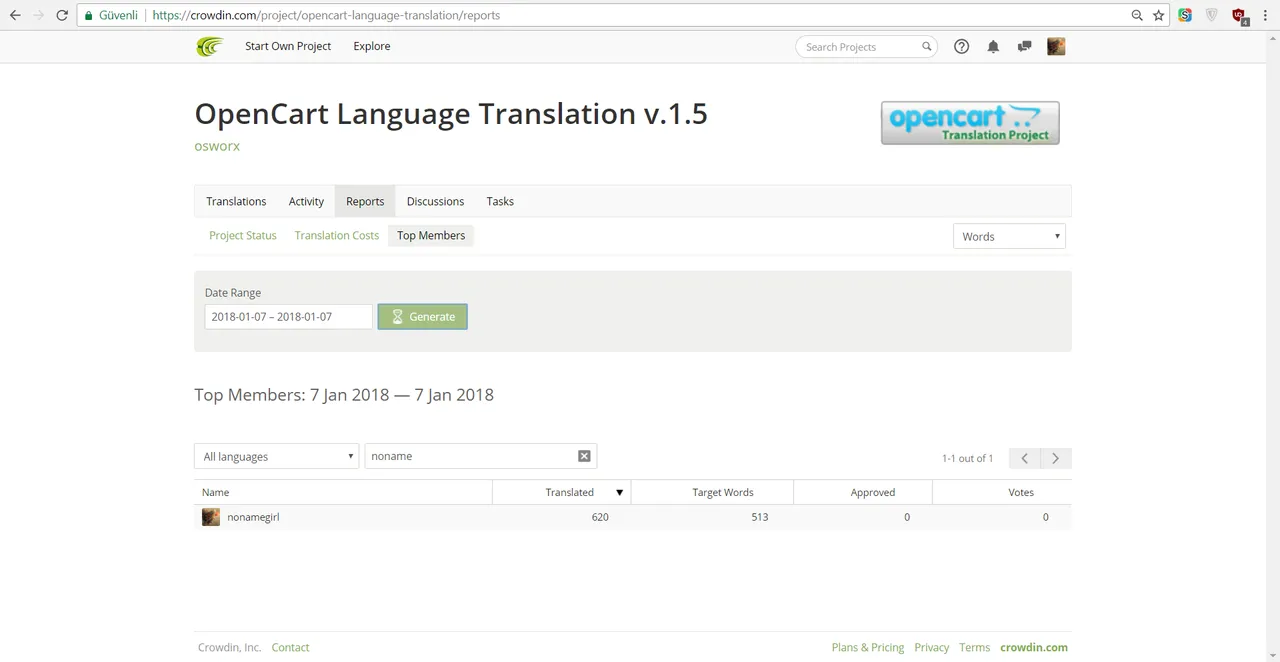
Task: Open notifications bell
Action: click(993, 46)
